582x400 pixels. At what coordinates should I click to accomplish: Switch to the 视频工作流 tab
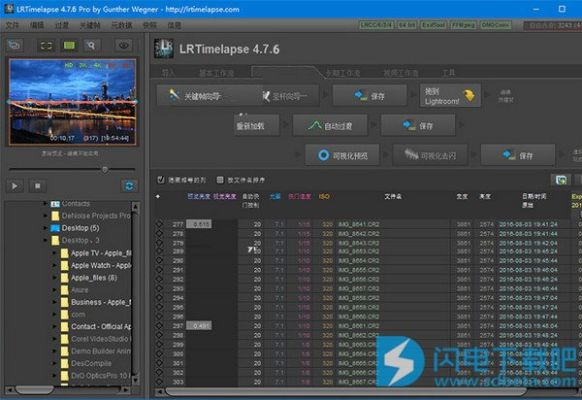[x=401, y=73]
